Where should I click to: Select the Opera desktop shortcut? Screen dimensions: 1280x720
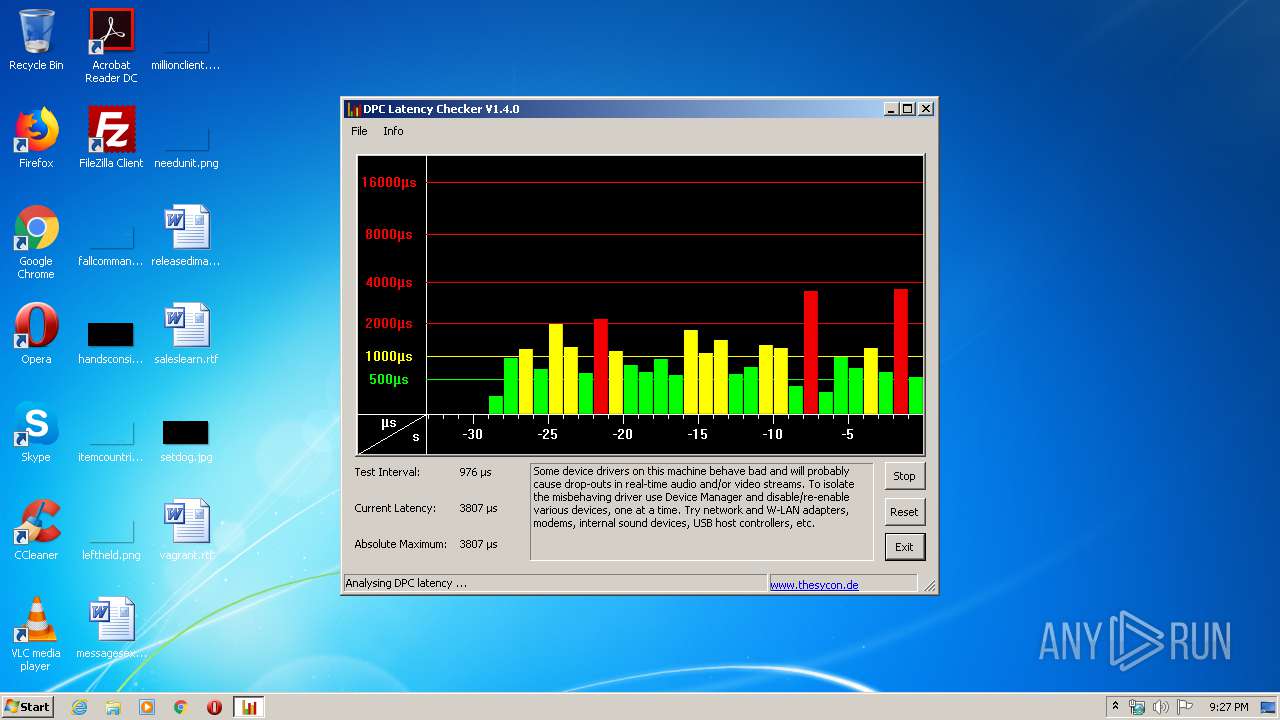pos(36,334)
